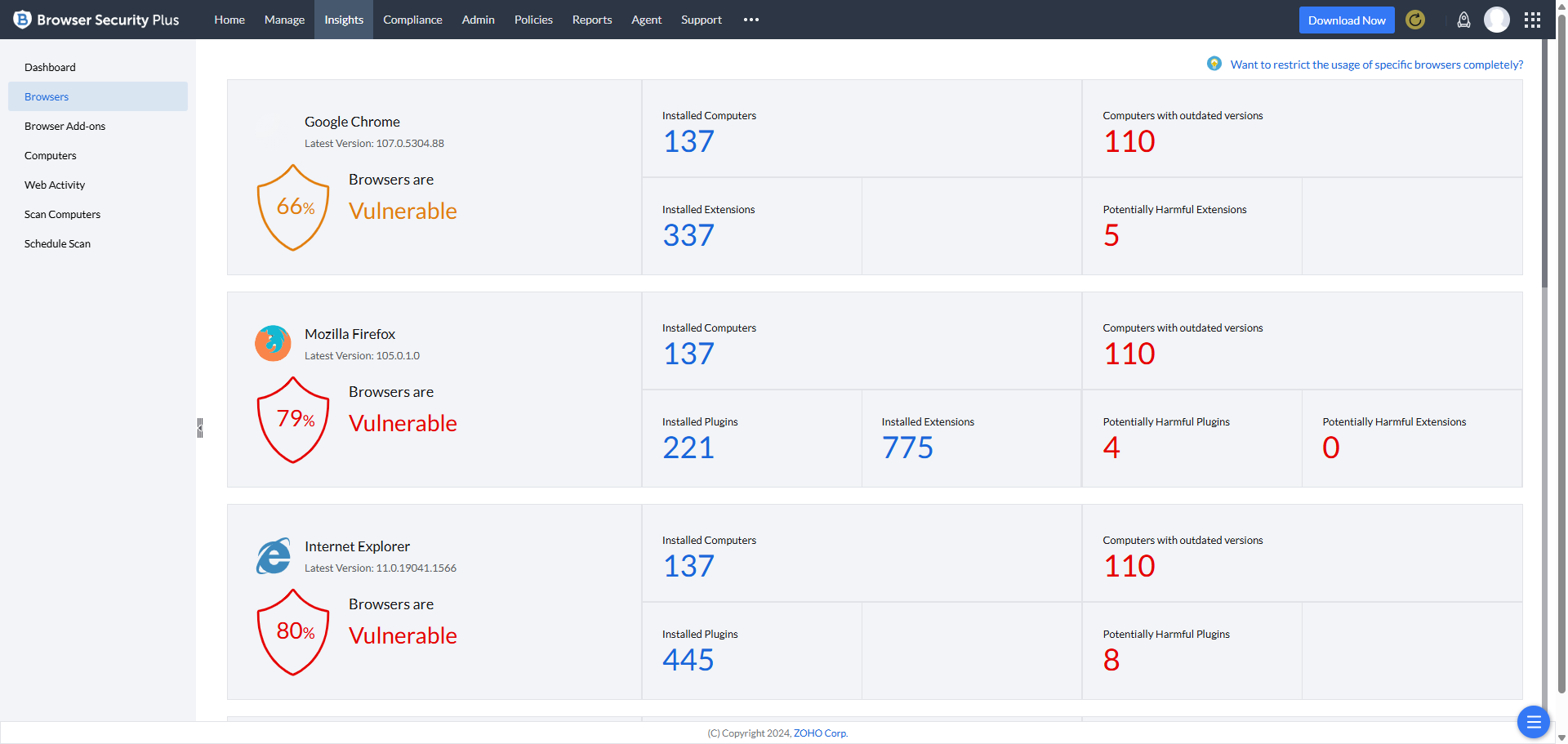Expand the three-dots more menu in navbar
The width and height of the screenshot is (1568, 744).
pos(751,20)
